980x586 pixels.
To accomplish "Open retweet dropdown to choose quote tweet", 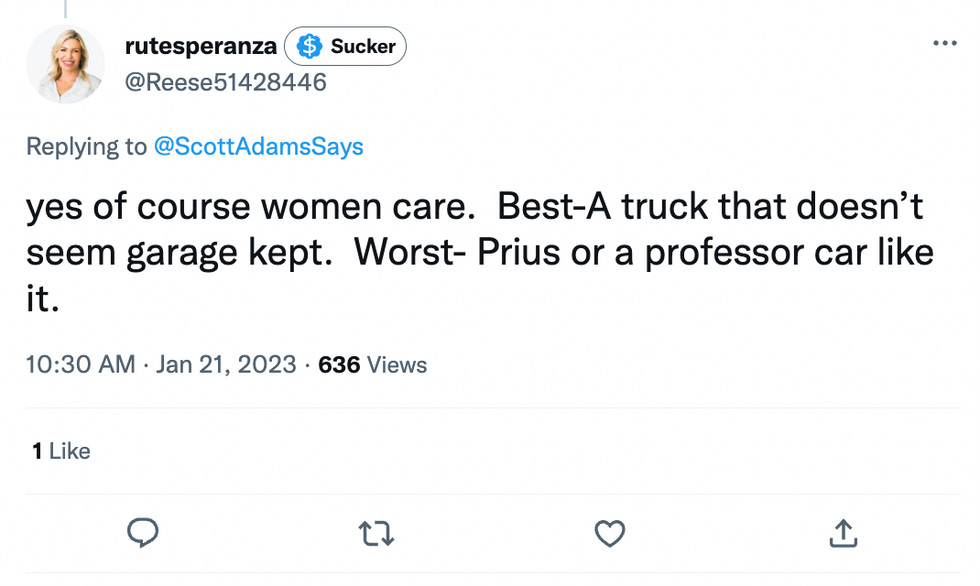I will point(377,533).
